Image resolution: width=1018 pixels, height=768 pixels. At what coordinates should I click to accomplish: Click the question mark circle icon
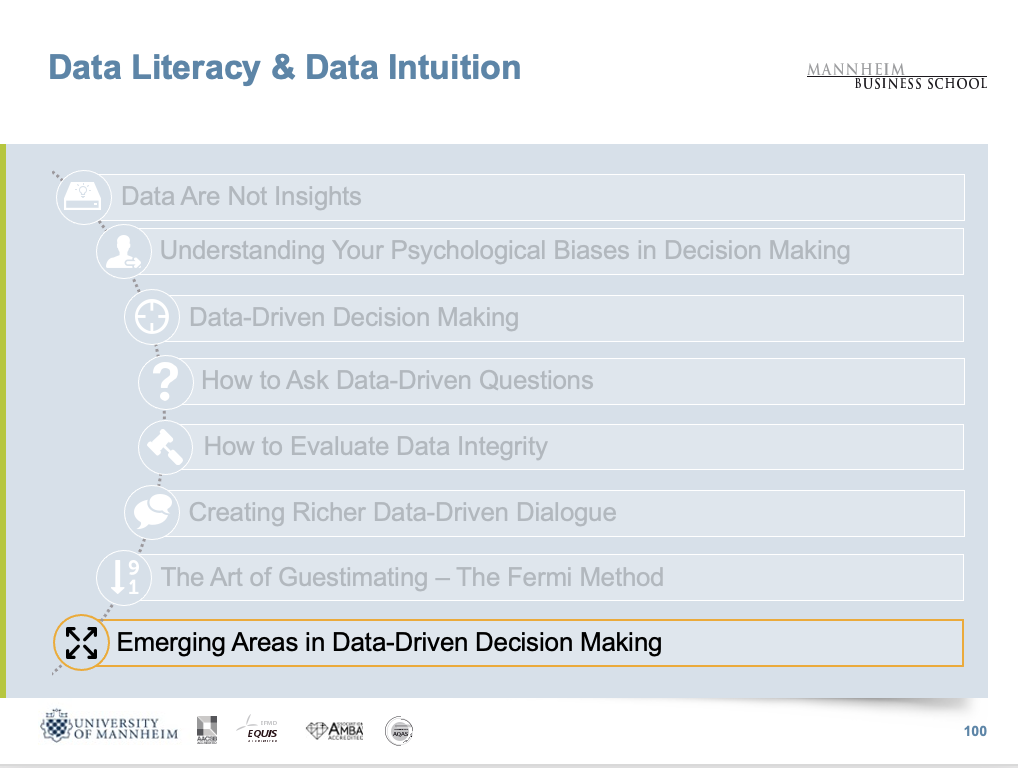[x=166, y=381]
